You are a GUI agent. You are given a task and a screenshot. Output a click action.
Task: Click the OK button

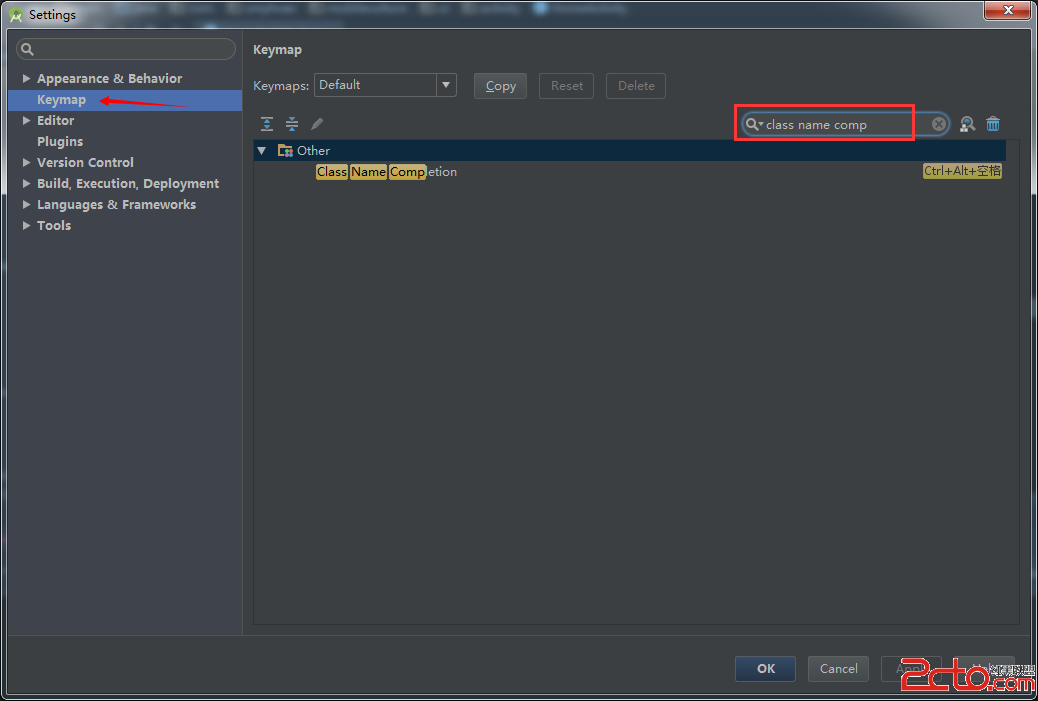coord(765,669)
